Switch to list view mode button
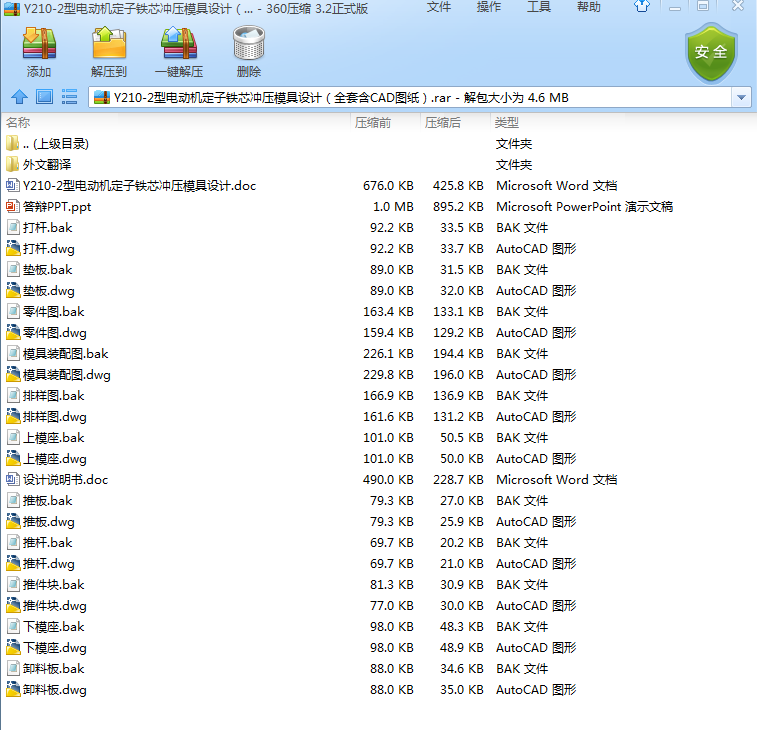This screenshot has height=730, width=757. click(70, 97)
